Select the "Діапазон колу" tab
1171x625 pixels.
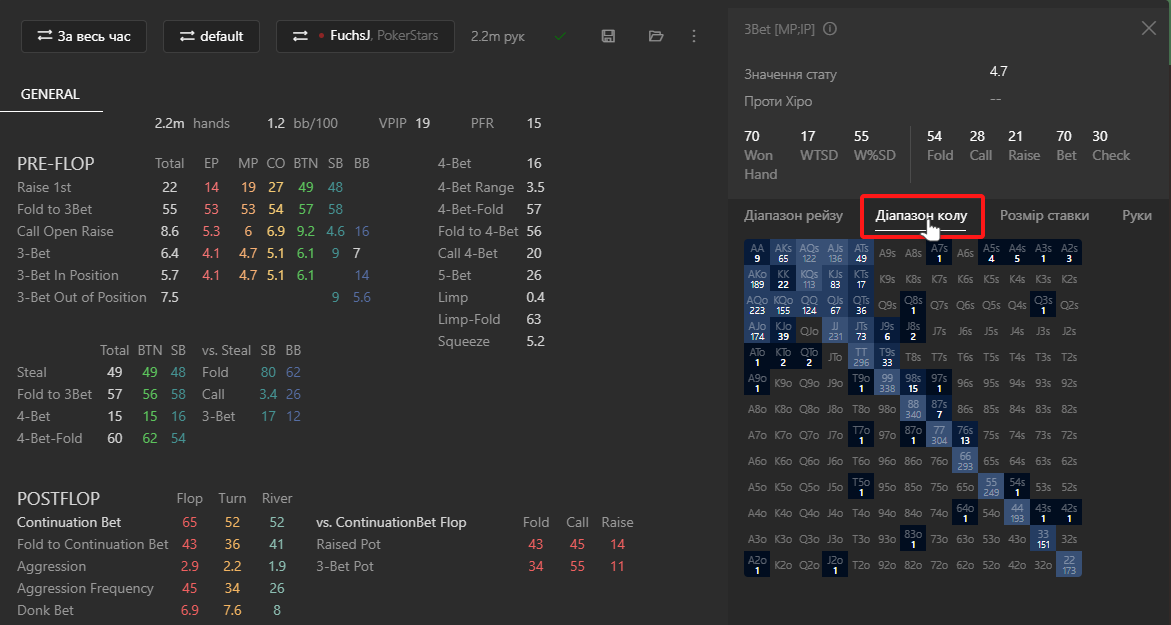pos(922,216)
